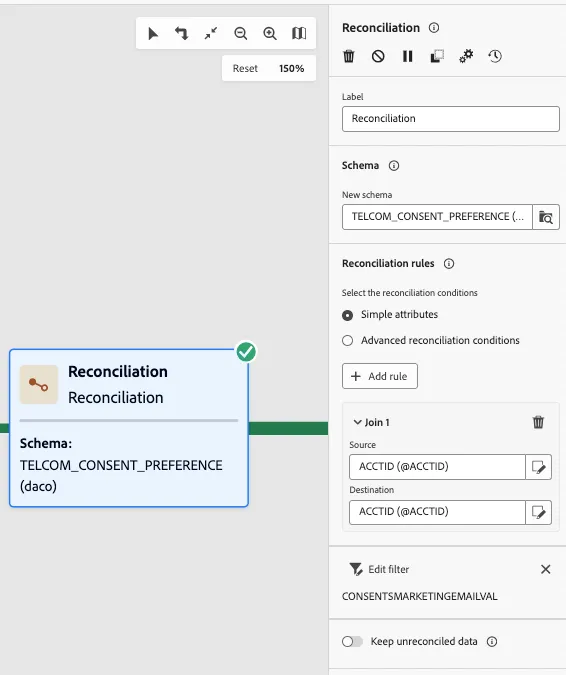Screen dimensions: 566x675
Task: Show info about Reconciliation rules
Action: click(449, 263)
